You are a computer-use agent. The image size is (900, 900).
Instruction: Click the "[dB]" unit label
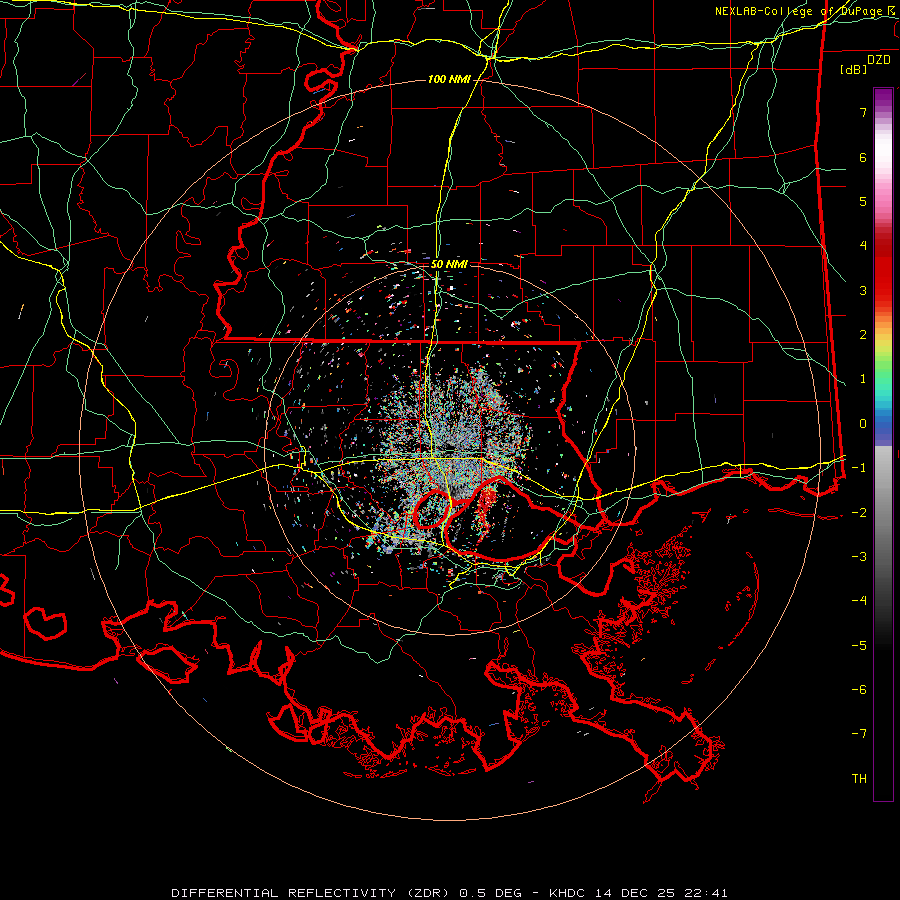[x=854, y=69]
